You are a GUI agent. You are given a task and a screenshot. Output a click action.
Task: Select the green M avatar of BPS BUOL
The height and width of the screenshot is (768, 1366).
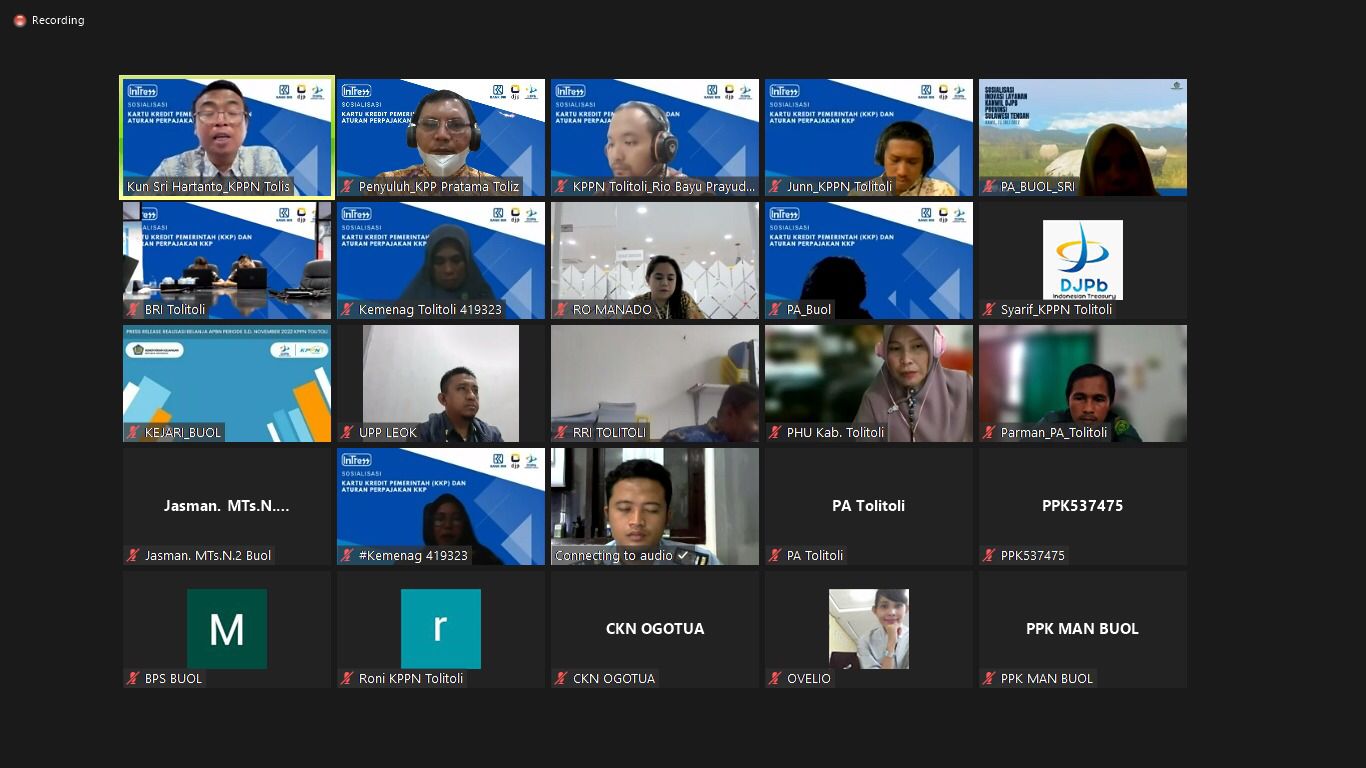tap(227, 628)
